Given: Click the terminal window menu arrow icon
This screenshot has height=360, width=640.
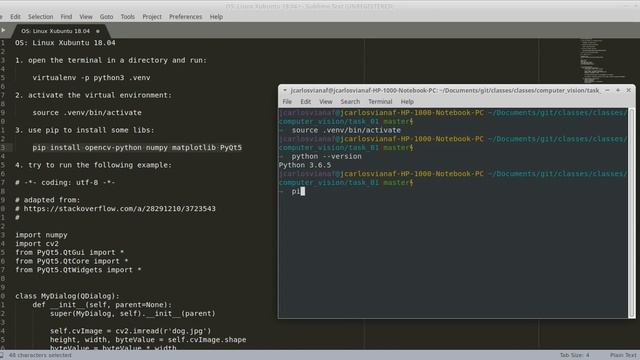Looking at the screenshot, I should point(284,90).
